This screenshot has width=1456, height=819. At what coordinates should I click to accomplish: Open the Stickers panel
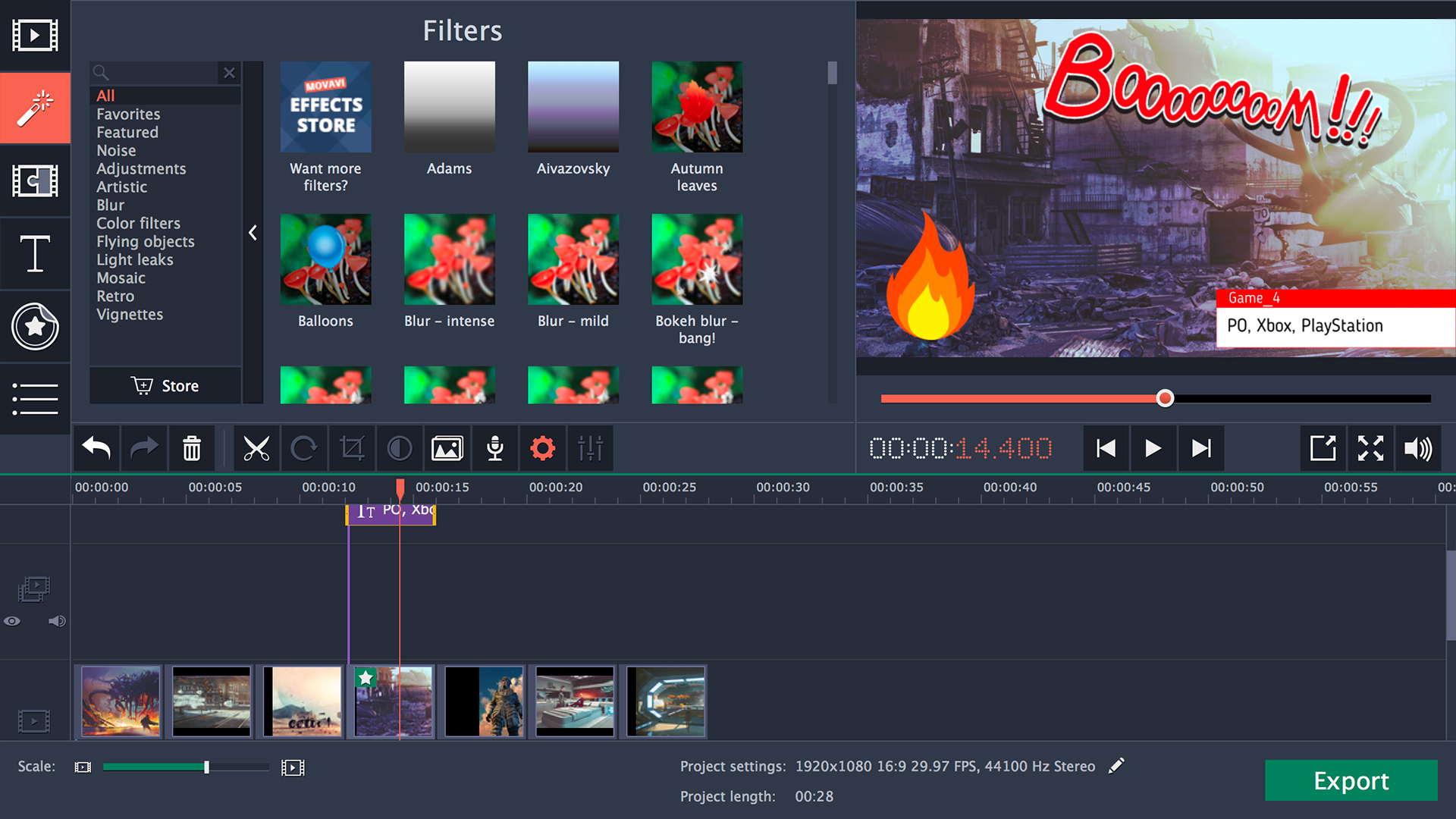(35, 326)
